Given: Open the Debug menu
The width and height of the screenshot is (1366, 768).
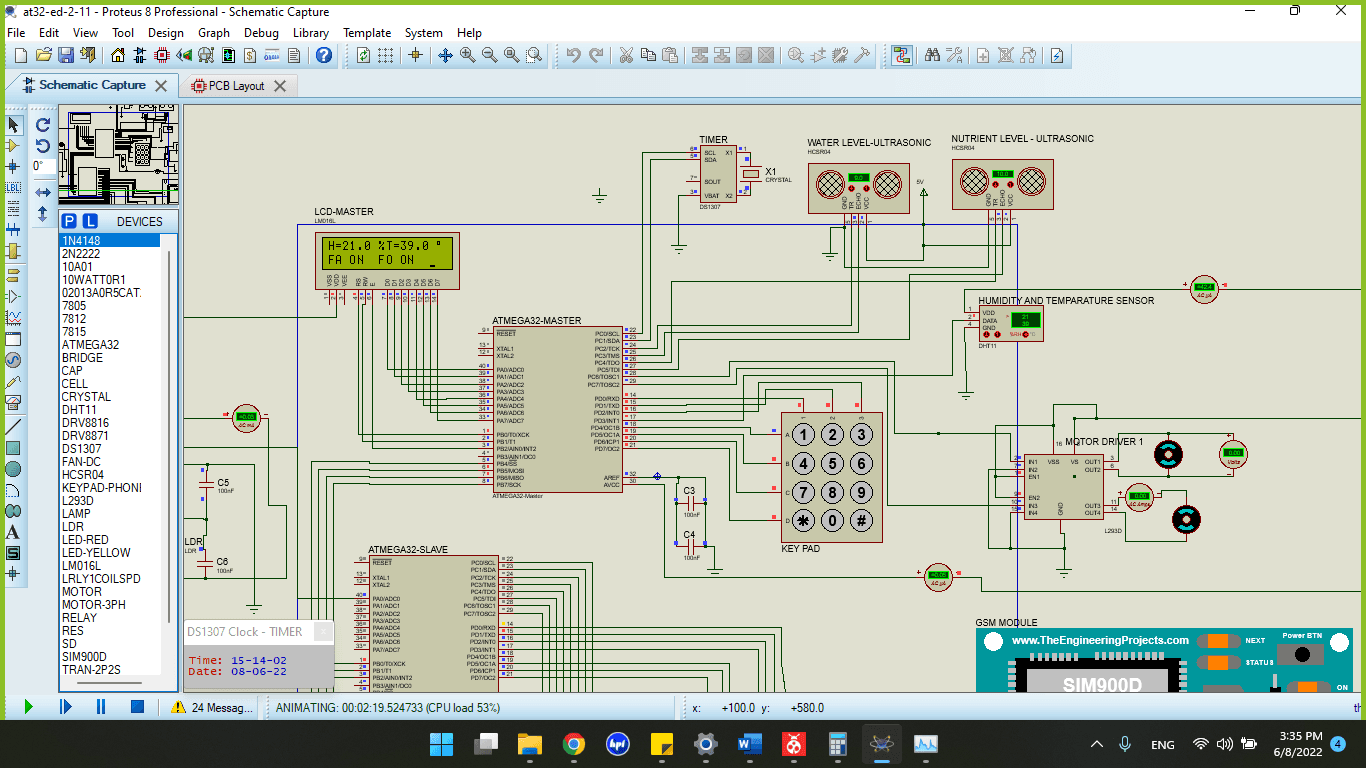Looking at the screenshot, I should tap(261, 32).
